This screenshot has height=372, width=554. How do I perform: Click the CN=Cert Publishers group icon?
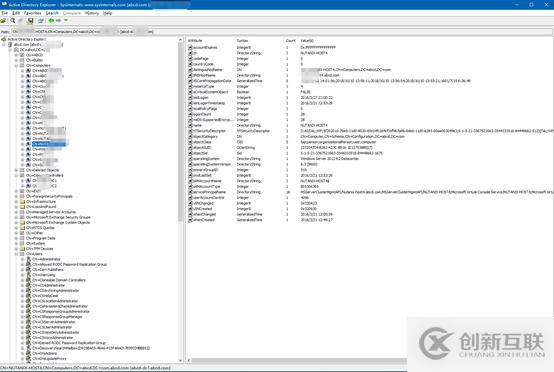pyautogui.click(x=28, y=270)
